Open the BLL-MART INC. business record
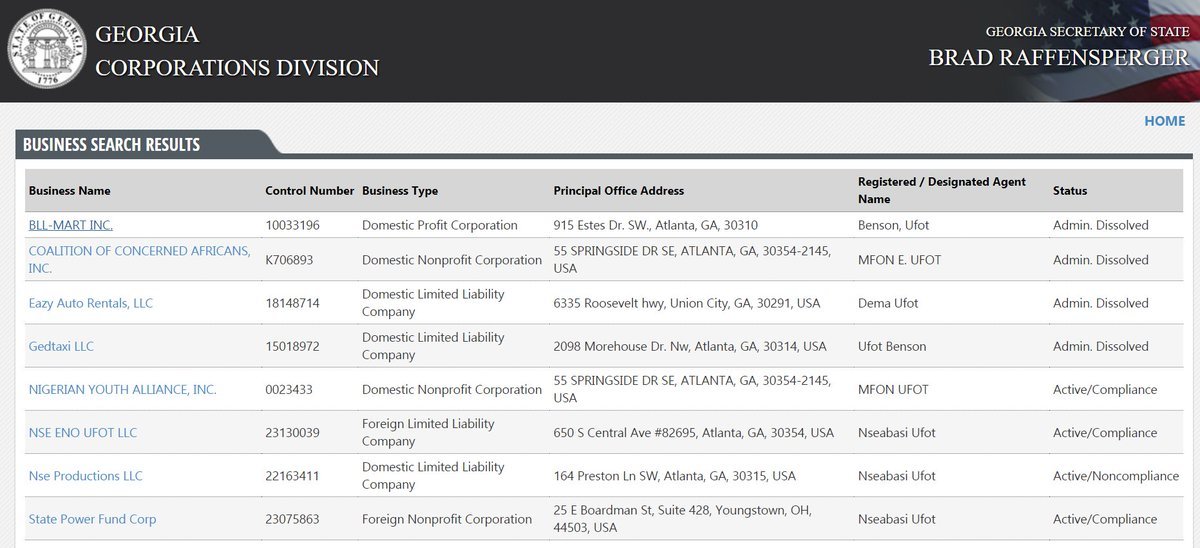 tap(70, 225)
